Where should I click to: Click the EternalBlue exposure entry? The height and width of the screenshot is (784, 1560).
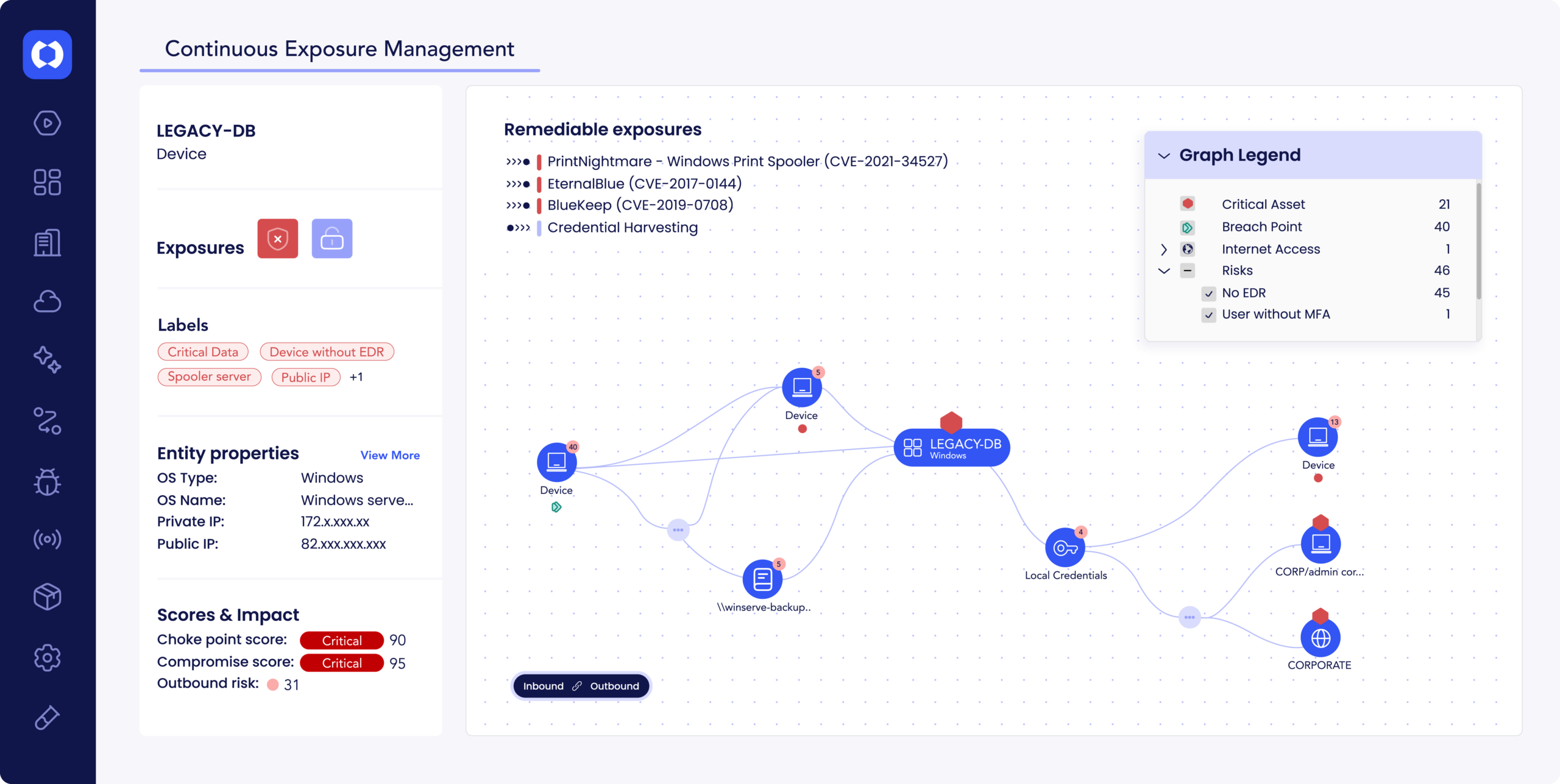coord(644,184)
